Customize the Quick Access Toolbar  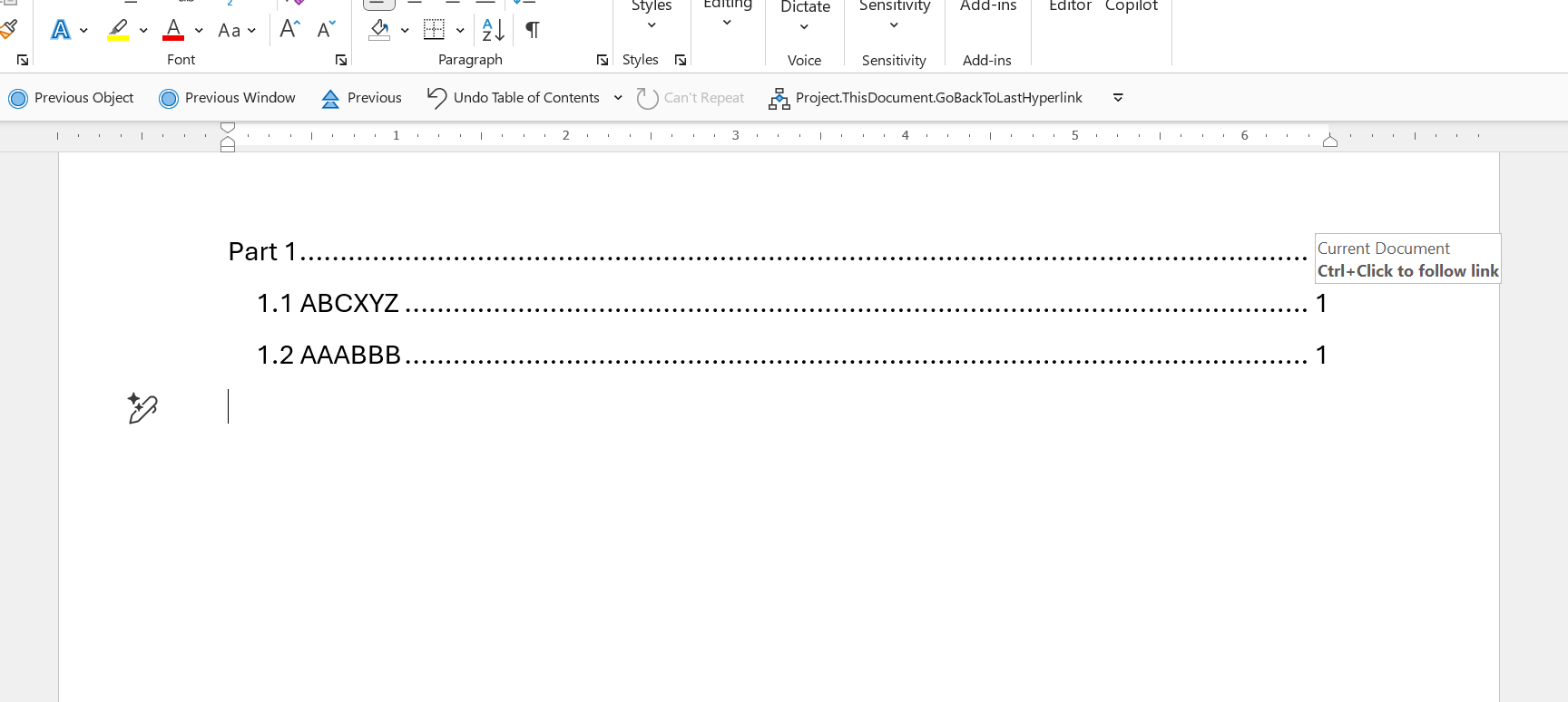tap(1118, 98)
